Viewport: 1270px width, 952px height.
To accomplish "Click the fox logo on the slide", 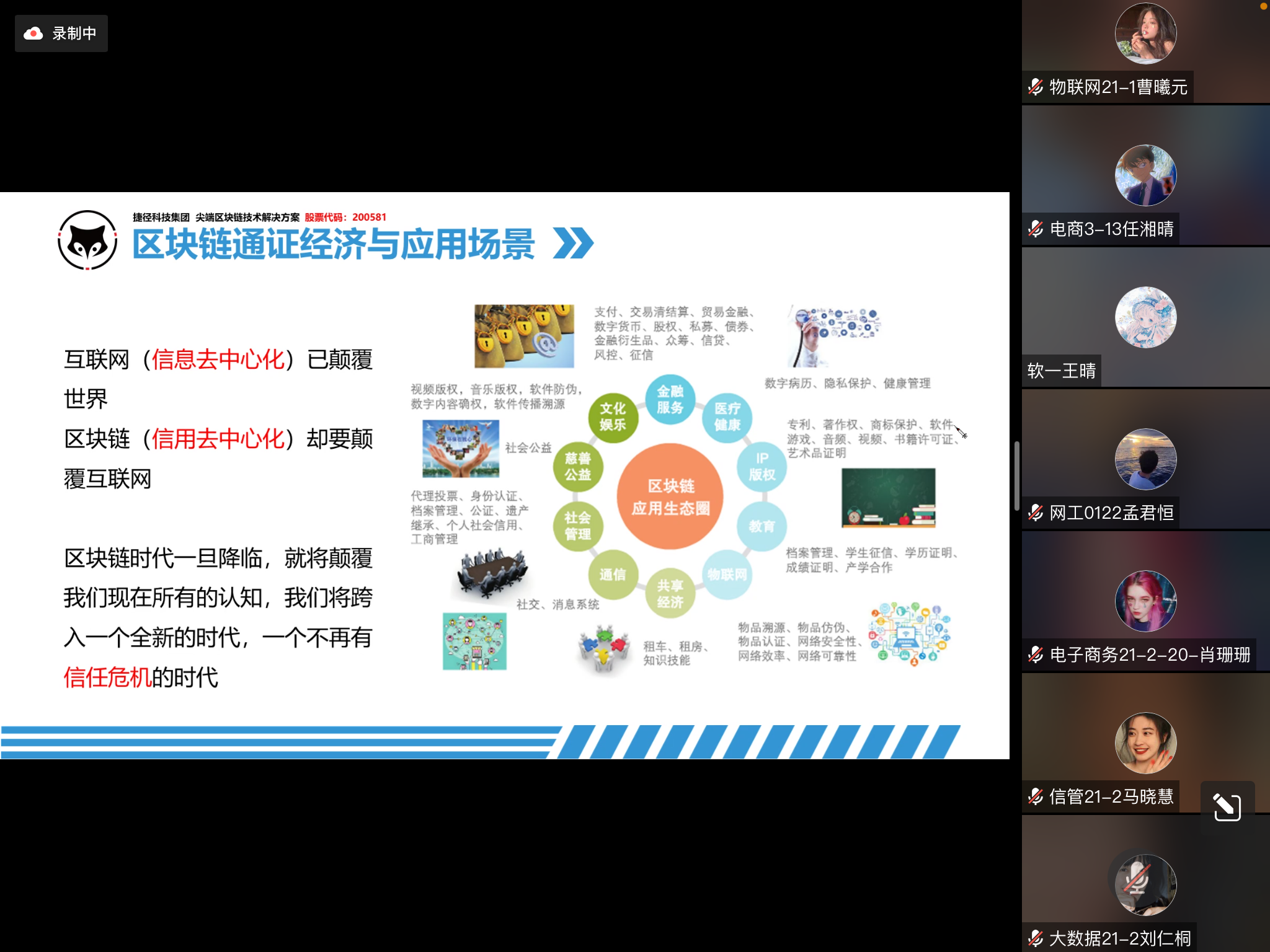I will [x=87, y=240].
